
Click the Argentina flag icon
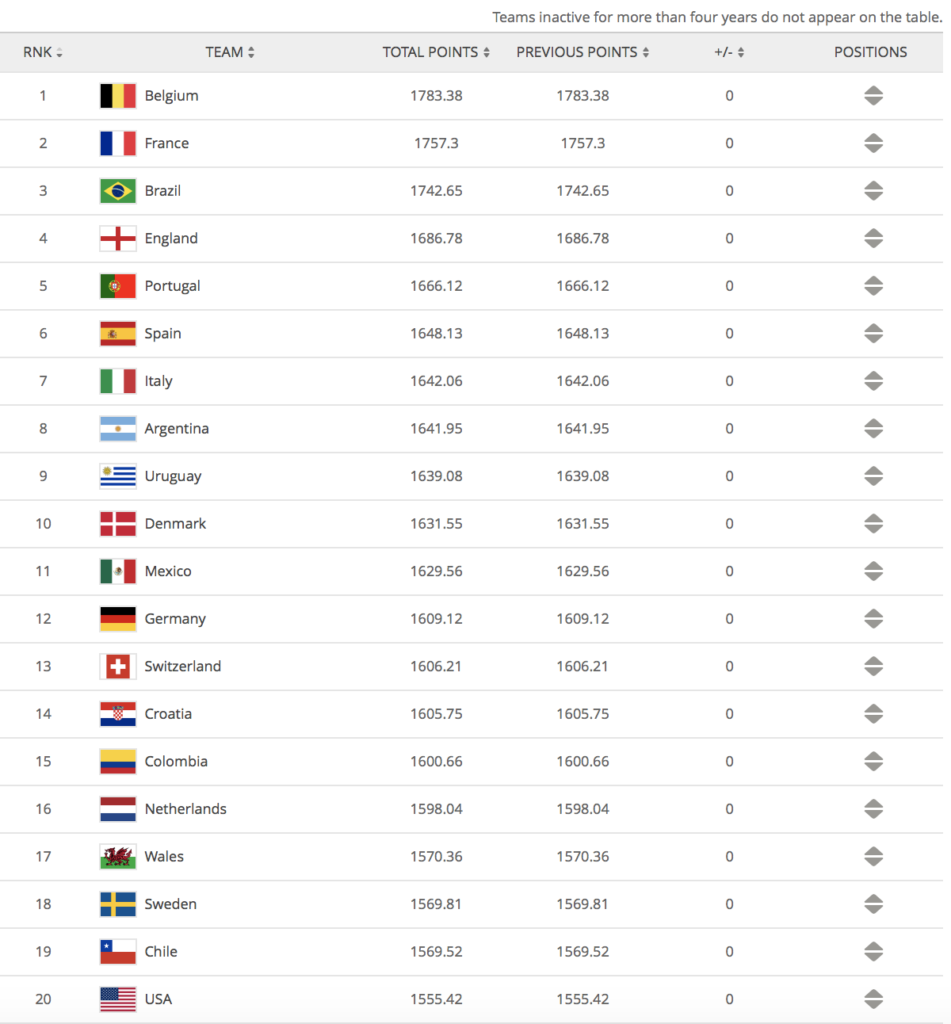(118, 428)
